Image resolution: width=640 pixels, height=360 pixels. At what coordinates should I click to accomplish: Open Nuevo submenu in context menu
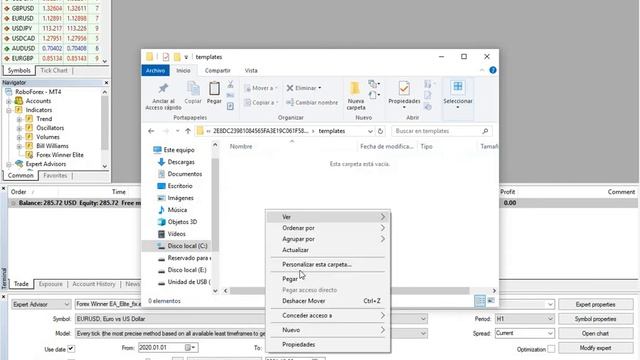[328, 330]
